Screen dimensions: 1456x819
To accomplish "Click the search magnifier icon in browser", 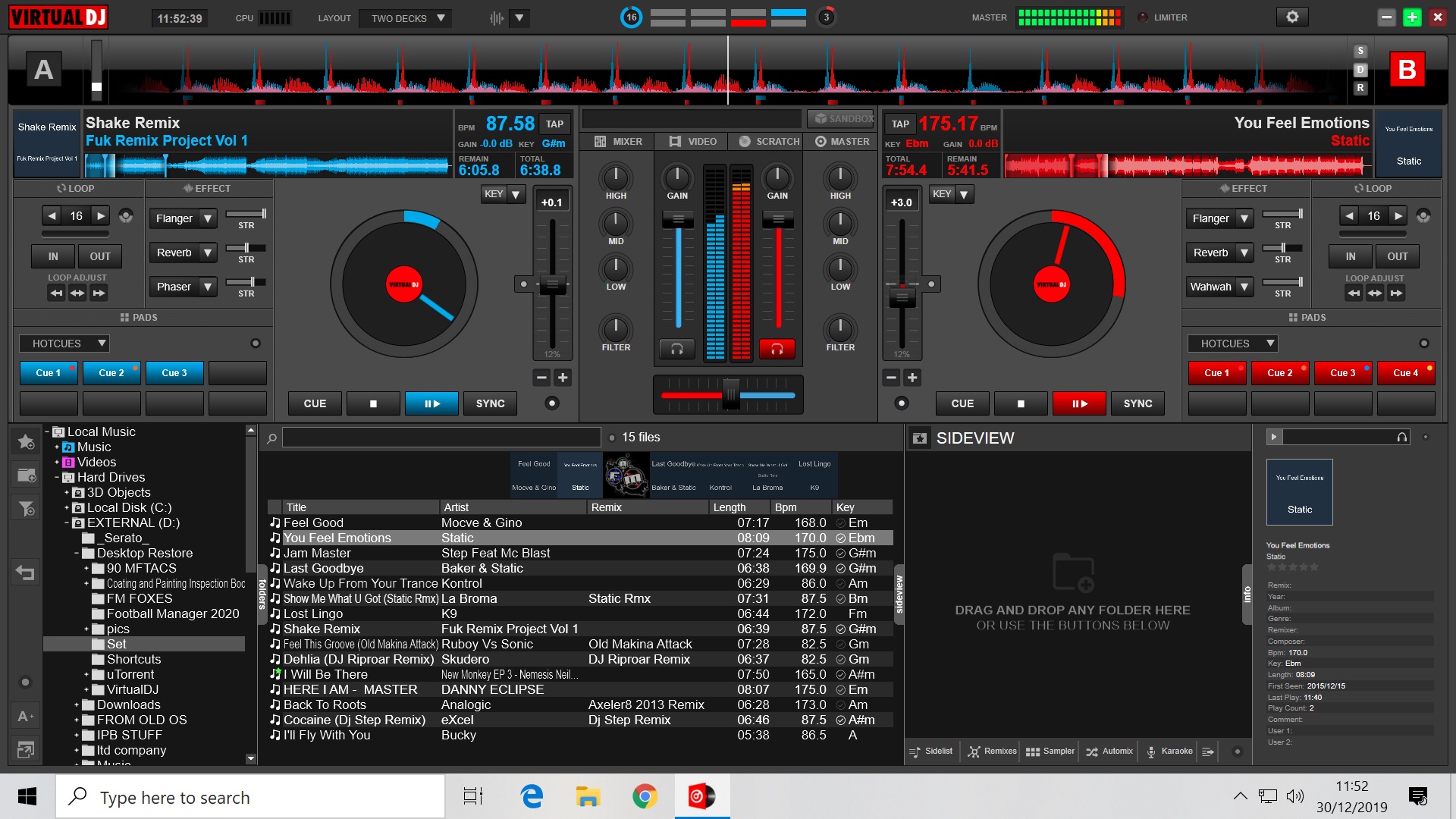I will 271,438.
